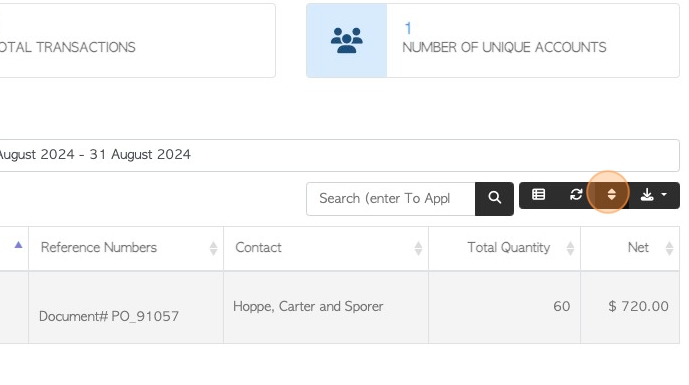The width and height of the screenshot is (689, 385).
Task: Sort by Total Quantity arrows
Action: point(570,248)
